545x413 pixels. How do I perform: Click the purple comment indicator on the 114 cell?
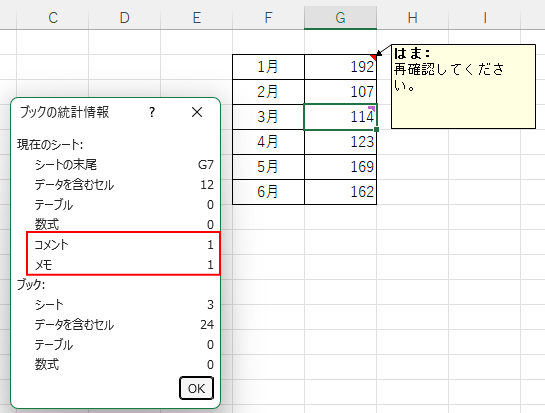[x=372, y=108]
